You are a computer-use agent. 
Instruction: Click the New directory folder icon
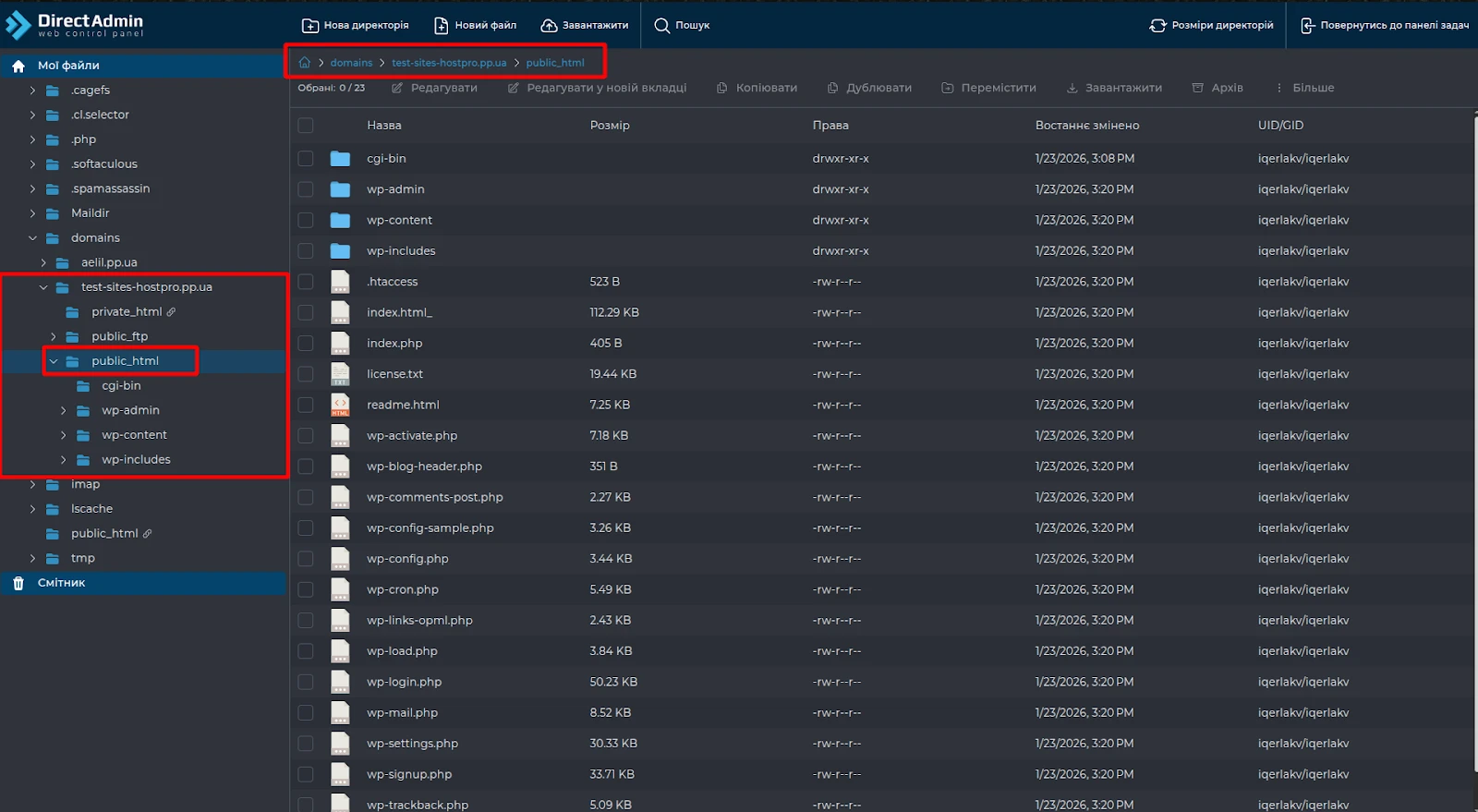(x=310, y=26)
